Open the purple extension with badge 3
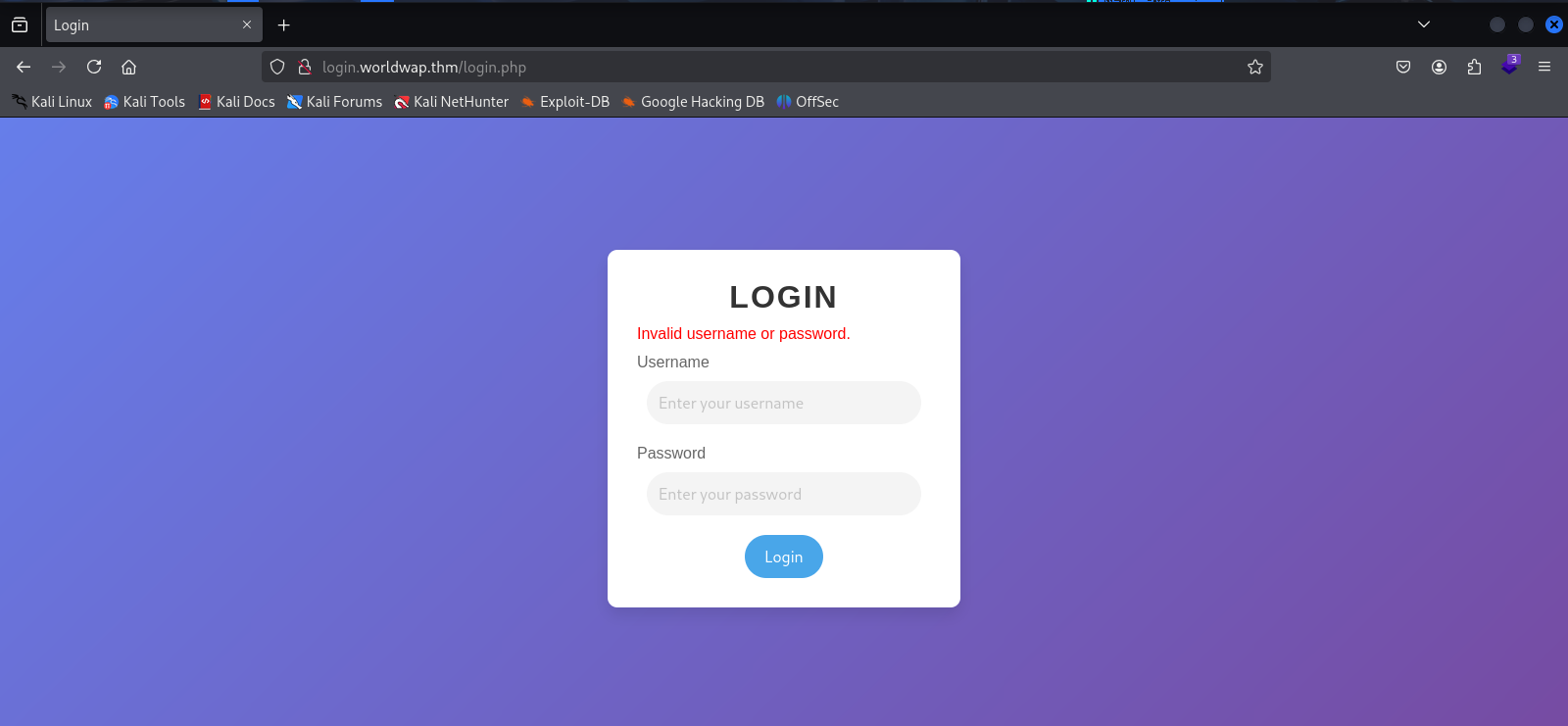The width and height of the screenshot is (1568, 726). (x=1509, y=66)
